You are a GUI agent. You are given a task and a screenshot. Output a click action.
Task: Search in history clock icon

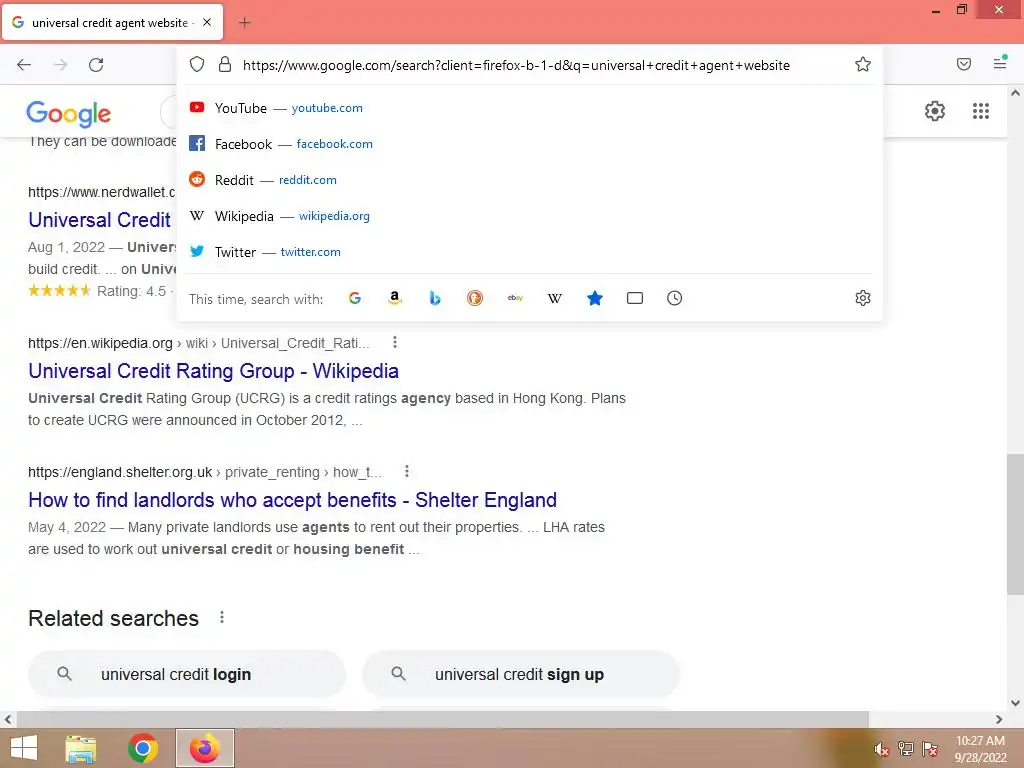coord(675,298)
